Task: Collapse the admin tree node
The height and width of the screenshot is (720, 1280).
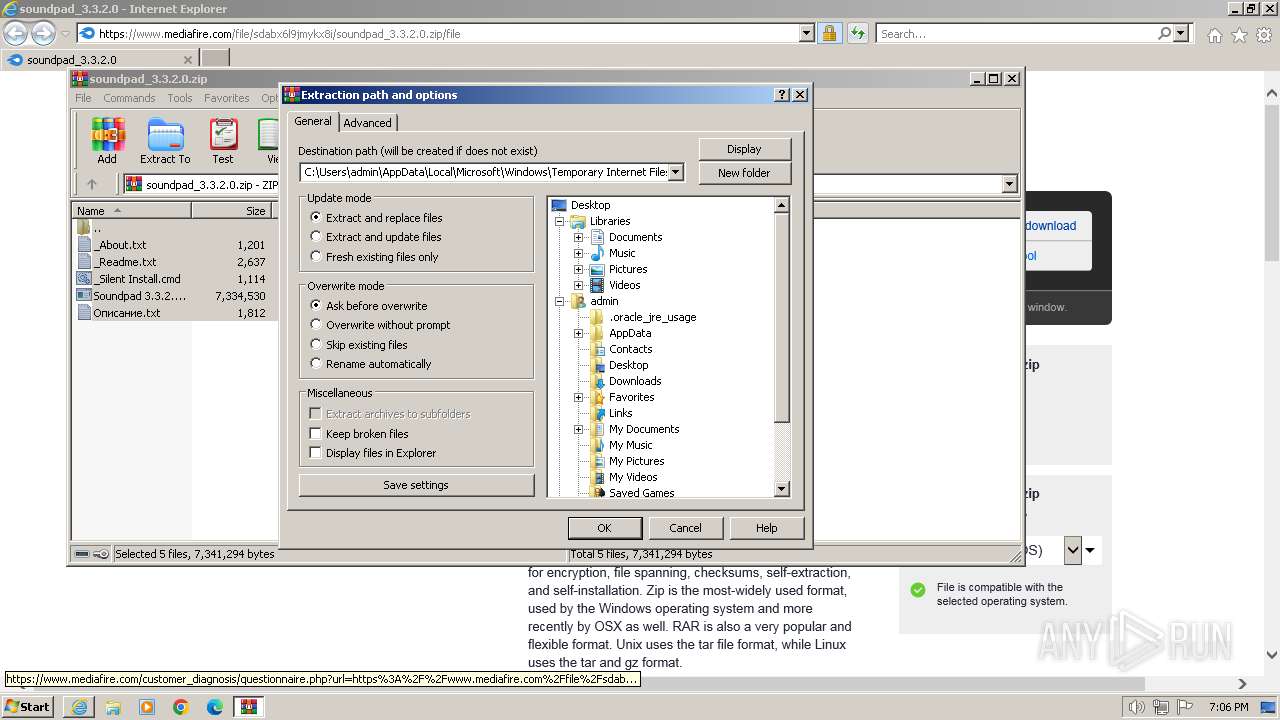Action: pos(561,301)
